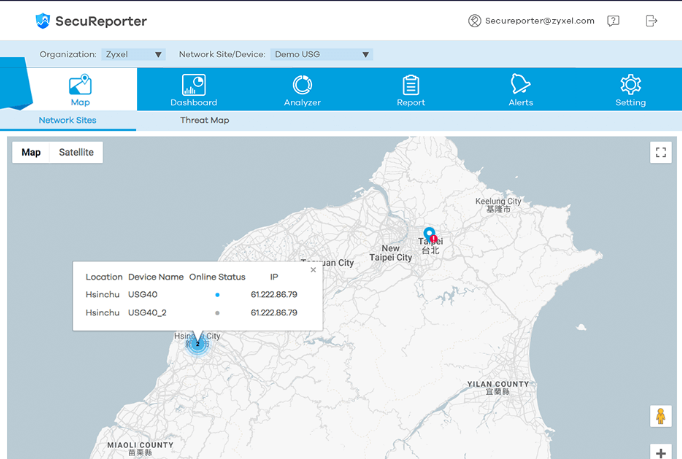Click the USG40_2 device name
This screenshot has height=459, width=682.
[147, 313]
